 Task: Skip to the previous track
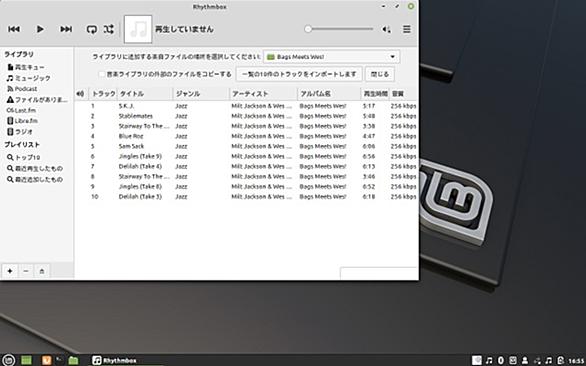pos(14,29)
